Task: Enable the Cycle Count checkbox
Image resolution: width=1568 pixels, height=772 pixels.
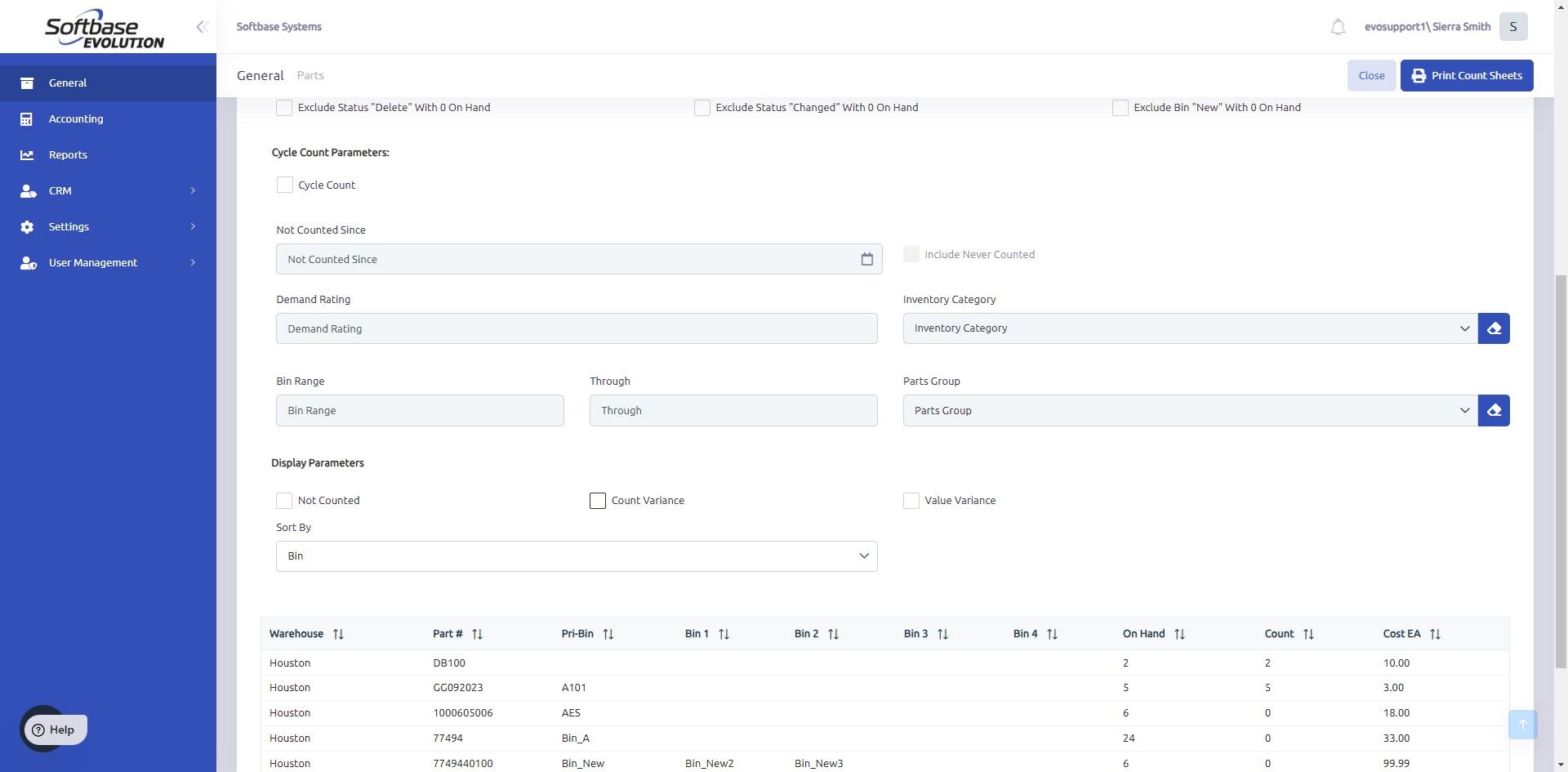Action: coord(284,185)
